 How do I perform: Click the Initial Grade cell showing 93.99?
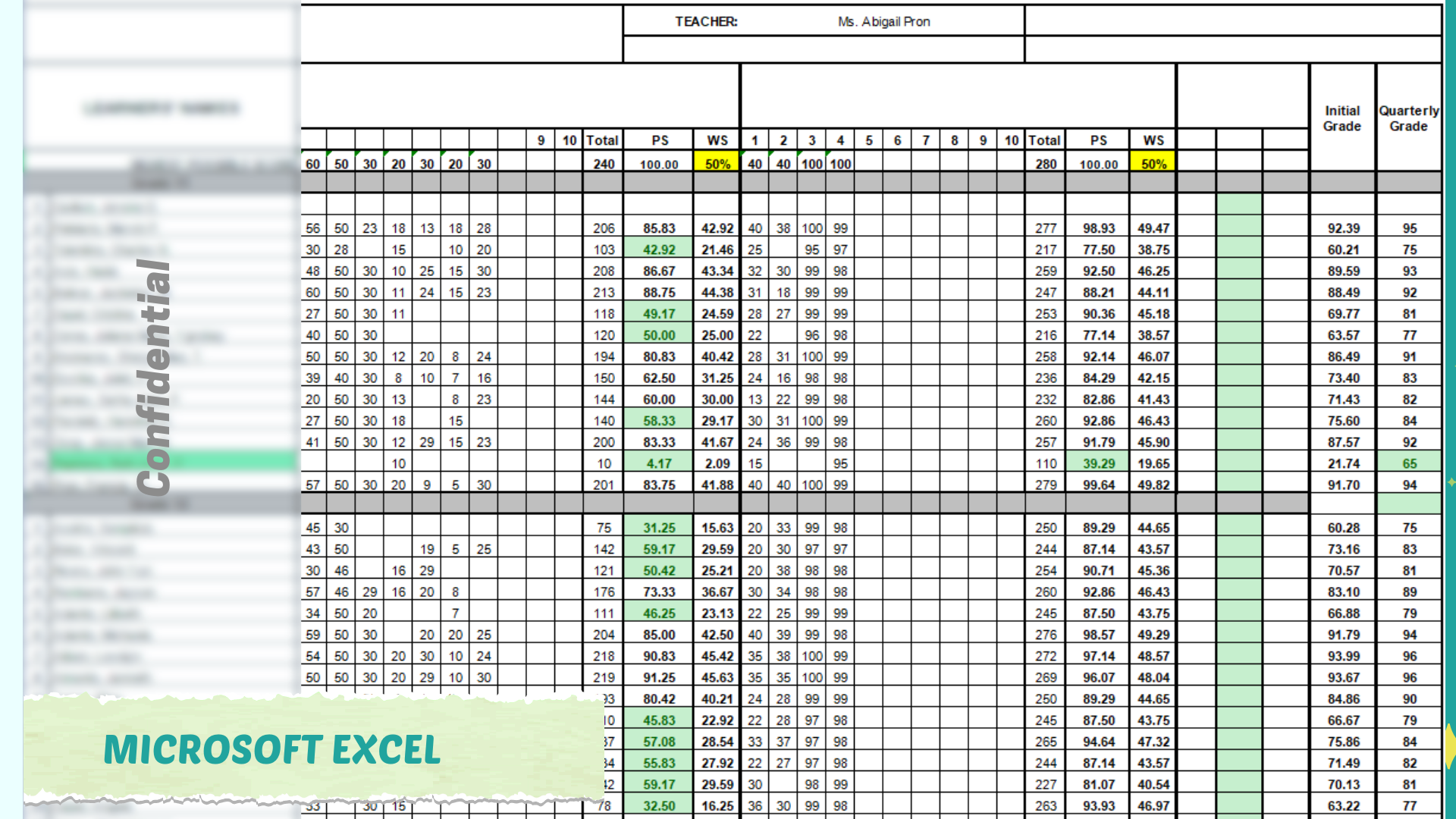coord(1343,656)
